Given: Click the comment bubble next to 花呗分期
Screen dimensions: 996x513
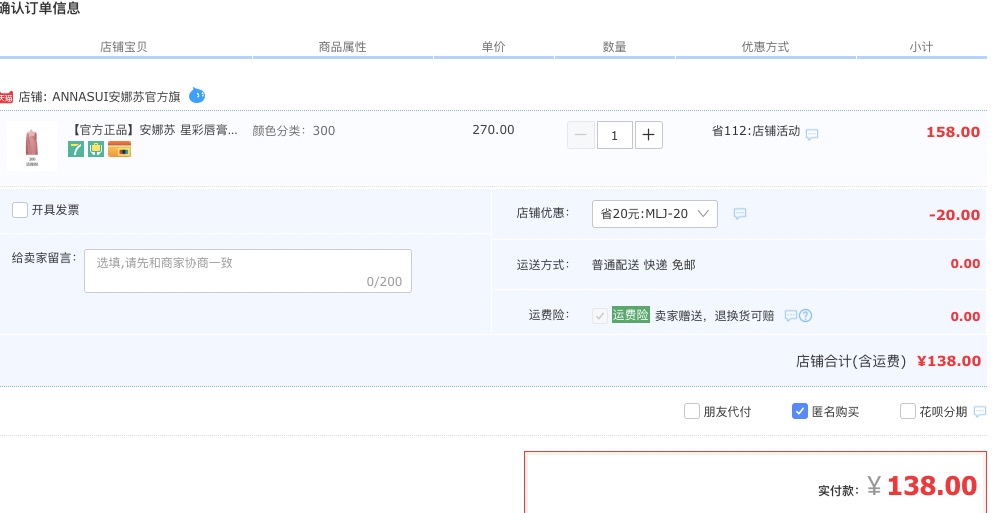Looking at the screenshot, I should (979, 411).
